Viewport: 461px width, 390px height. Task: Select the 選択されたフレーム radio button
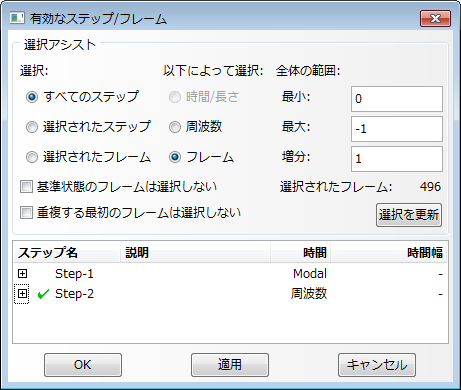tap(32, 157)
